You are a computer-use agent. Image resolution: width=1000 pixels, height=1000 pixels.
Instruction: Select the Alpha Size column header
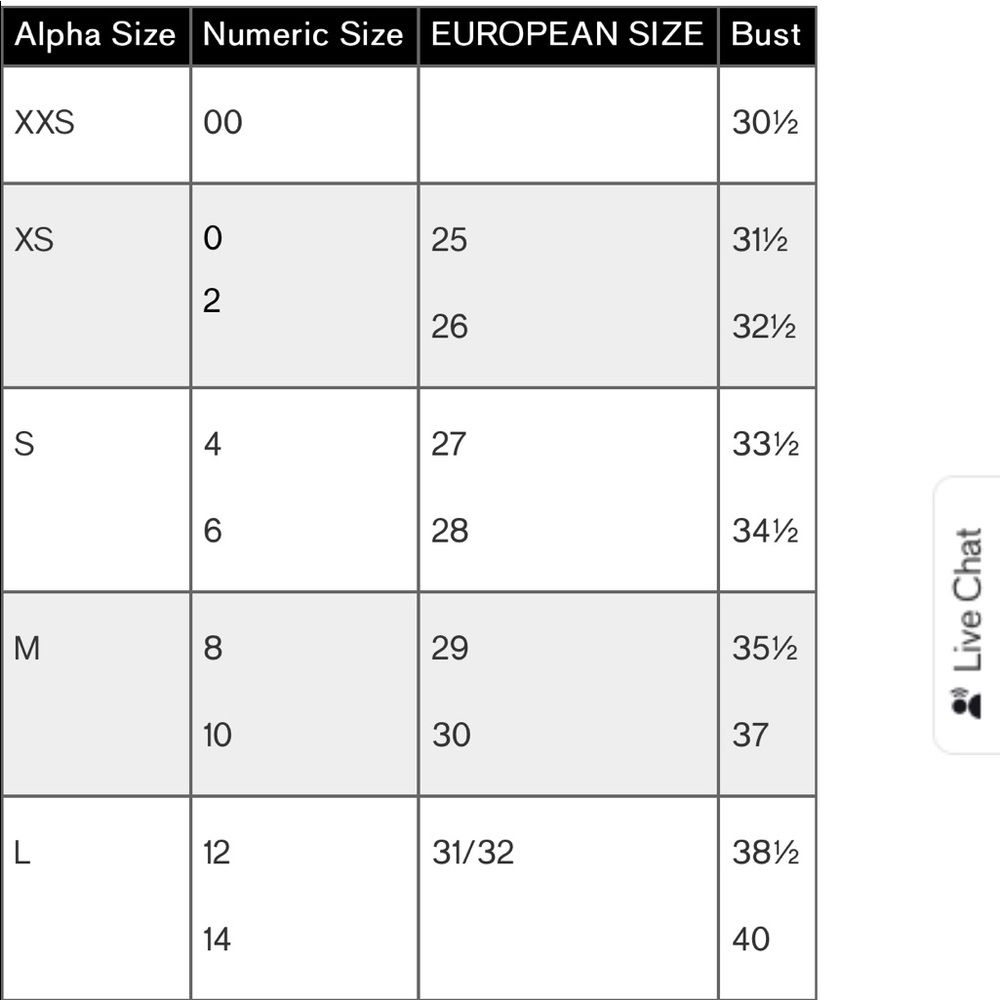[x=95, y=34]
